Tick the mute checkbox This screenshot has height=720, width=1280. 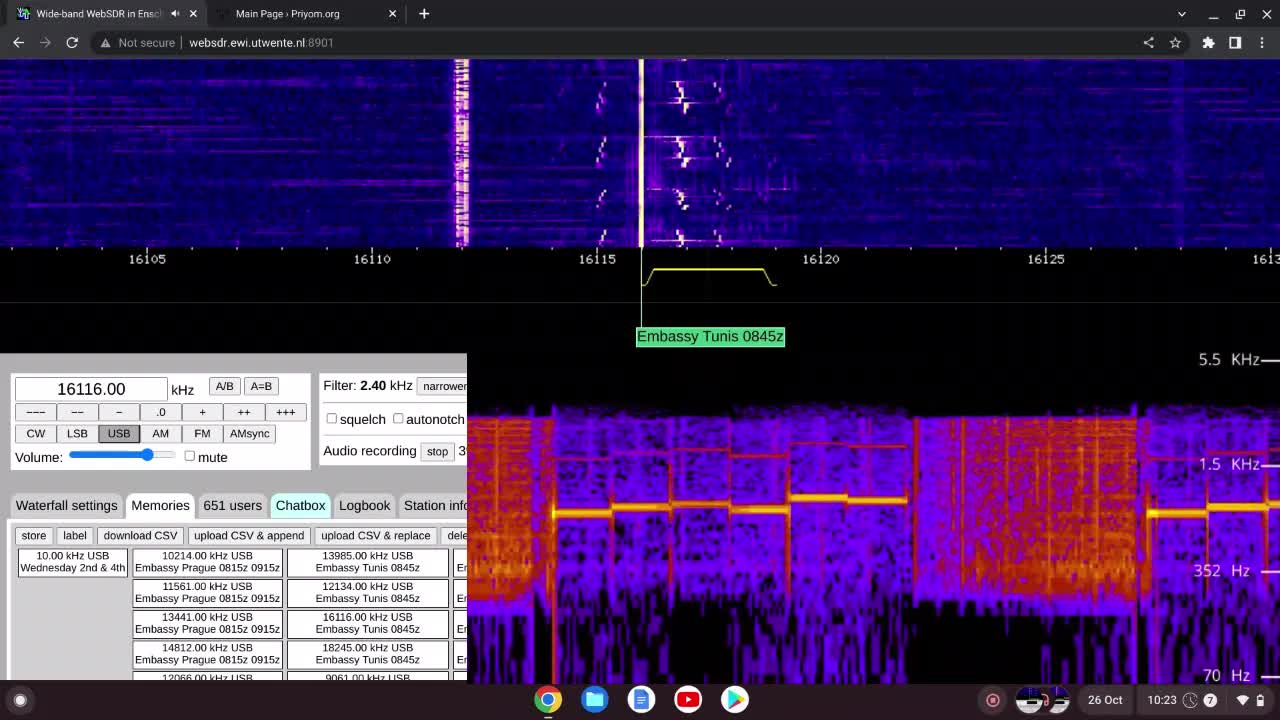pyautogui.click(x=189, y=456)
